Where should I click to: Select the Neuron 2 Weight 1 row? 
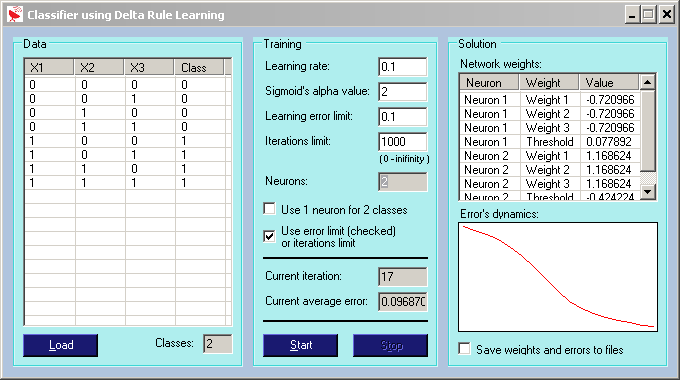(x=549, y=156)
